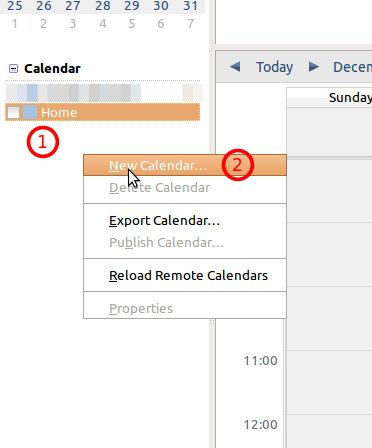The width and height of the screenshot is (372, 448).
Task: Select the Home calendar entry
Action: [x=103, y=112]
